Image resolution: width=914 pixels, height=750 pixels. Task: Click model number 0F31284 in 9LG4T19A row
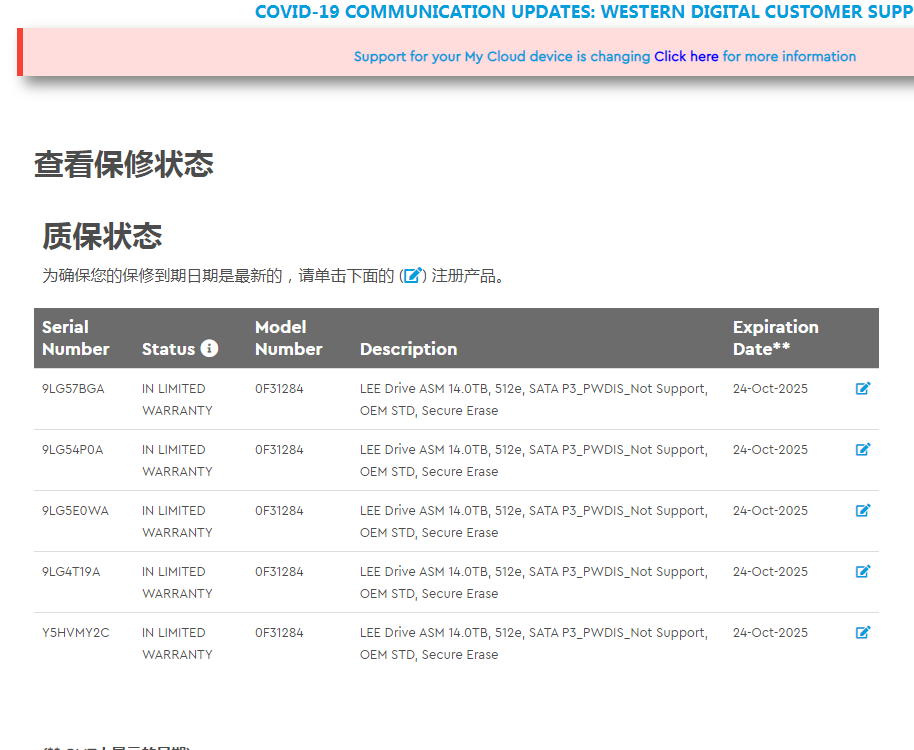(x=279, y=572)
